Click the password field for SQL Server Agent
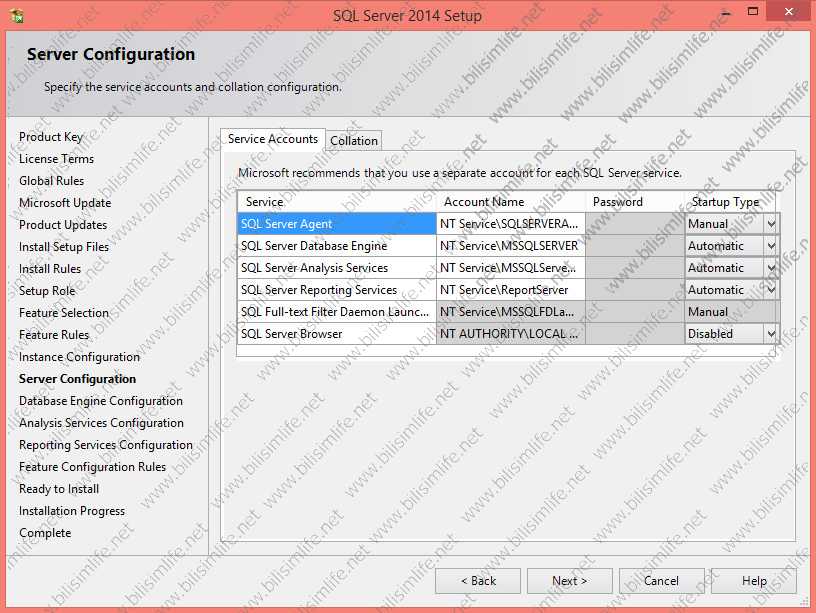816x613 pixels. [x=635, y=224]
